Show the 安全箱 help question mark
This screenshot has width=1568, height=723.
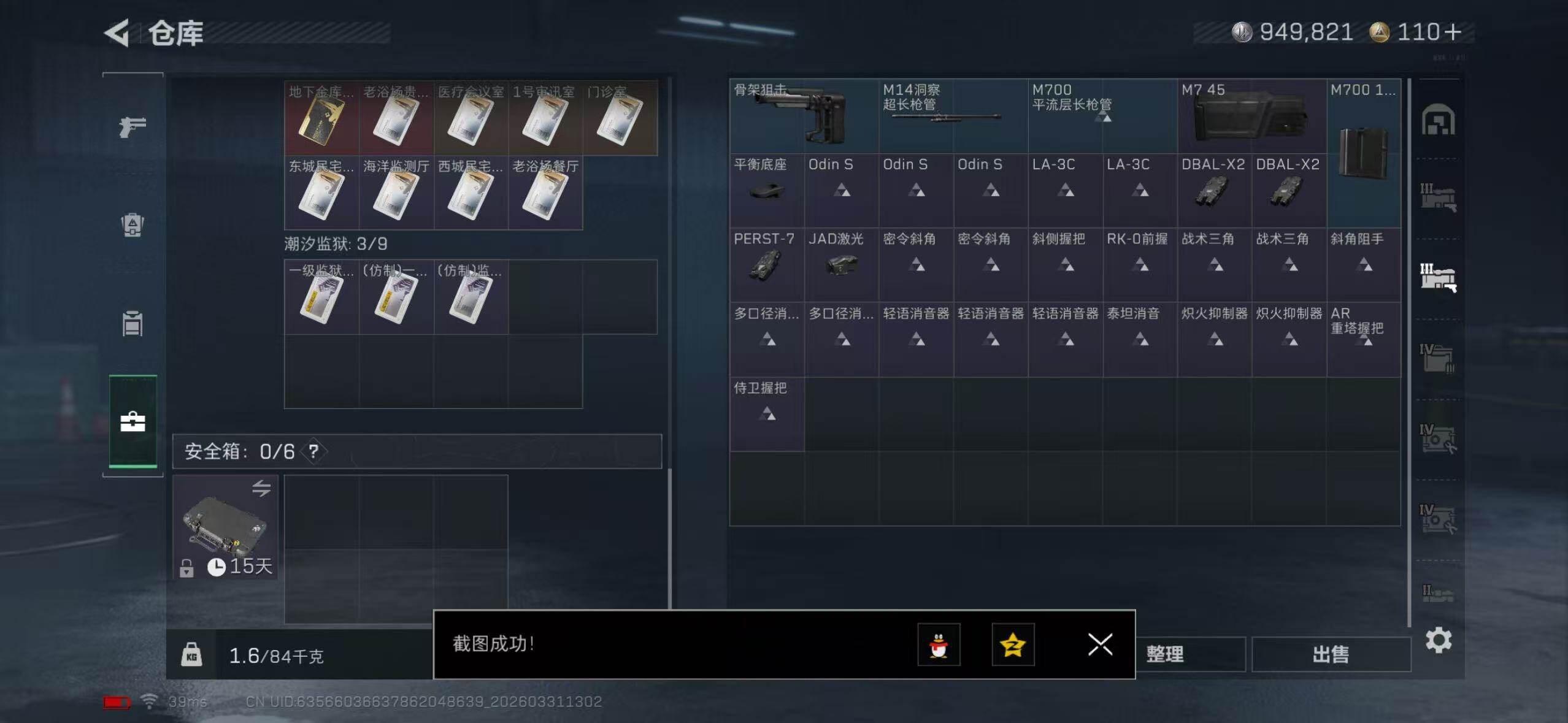[313, 452]
